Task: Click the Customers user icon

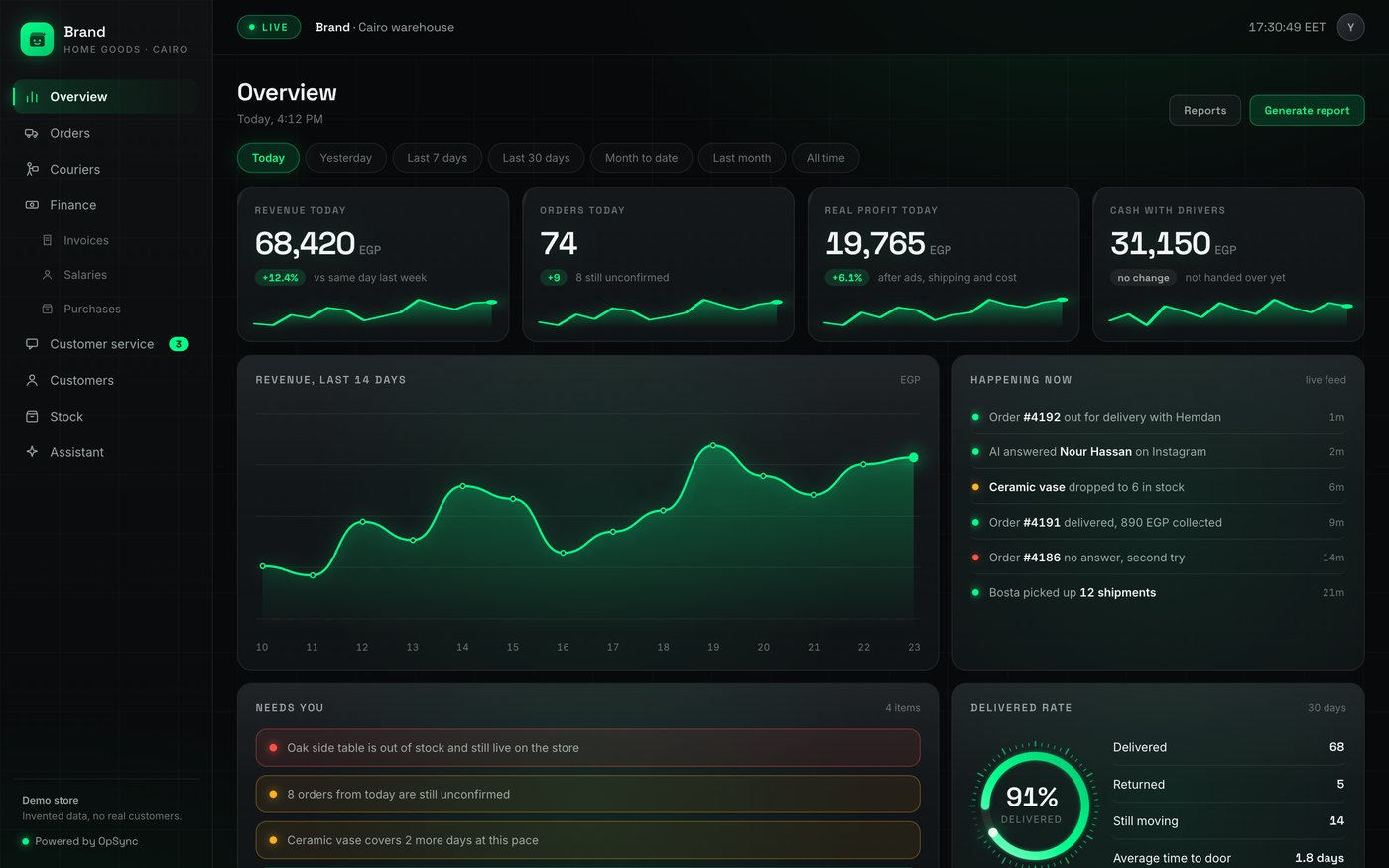Action: (32, 380)
